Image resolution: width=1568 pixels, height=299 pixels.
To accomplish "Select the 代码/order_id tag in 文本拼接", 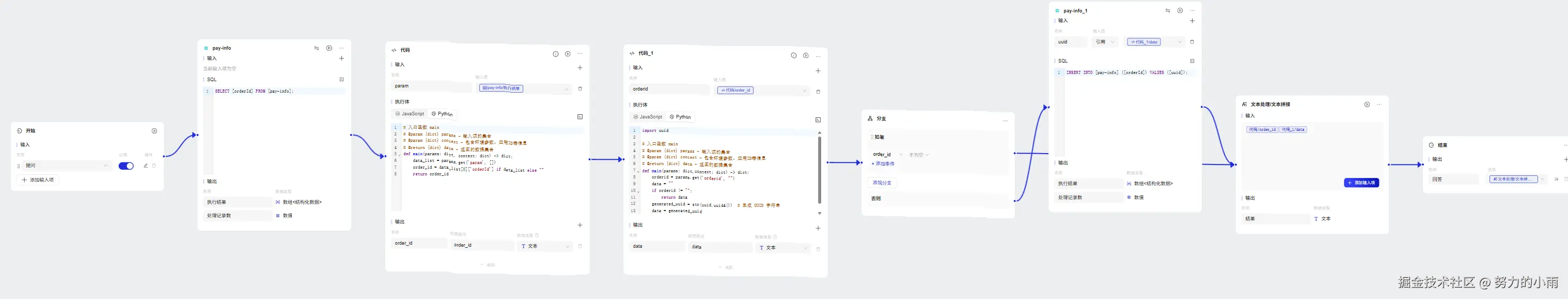I will point(1262,129).
